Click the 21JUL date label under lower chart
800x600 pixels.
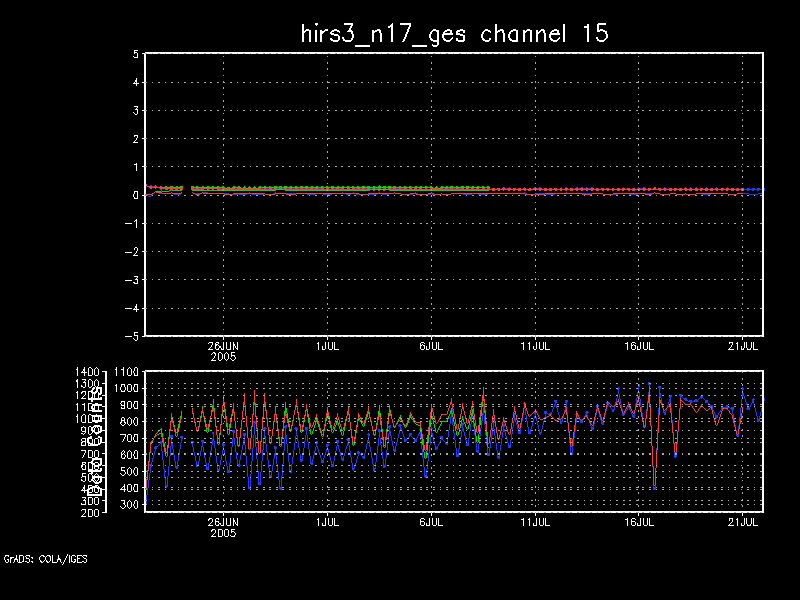coord(744,521)
